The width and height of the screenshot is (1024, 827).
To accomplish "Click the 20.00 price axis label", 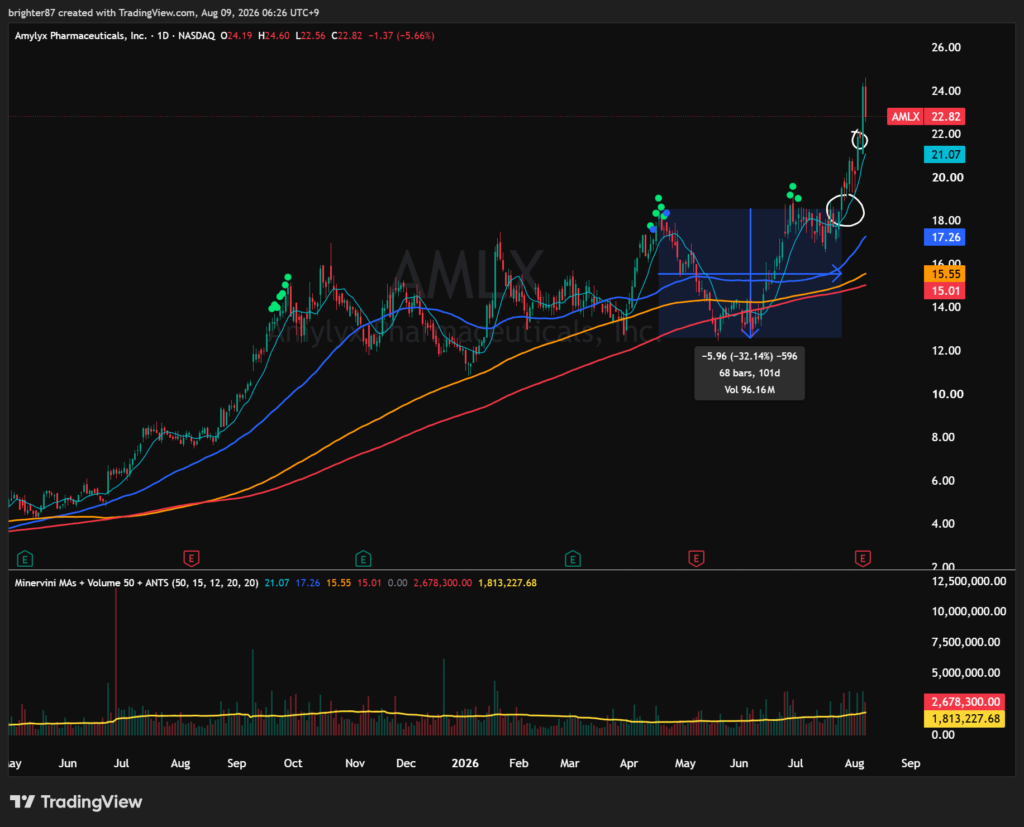I will pyautogui.click(x=947, y=178).
